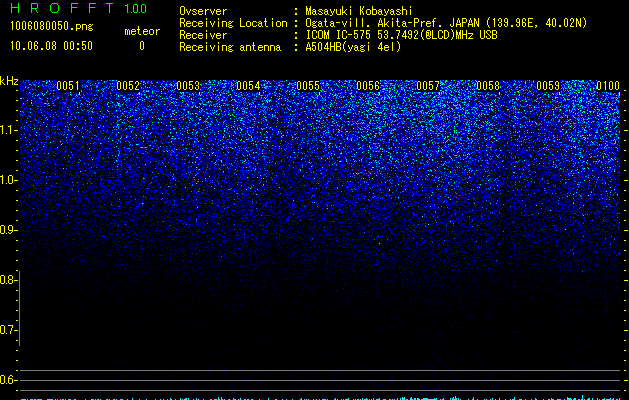
Task: Click the ICOM IC-575 receiver details
Action: (x=401, y=35)
